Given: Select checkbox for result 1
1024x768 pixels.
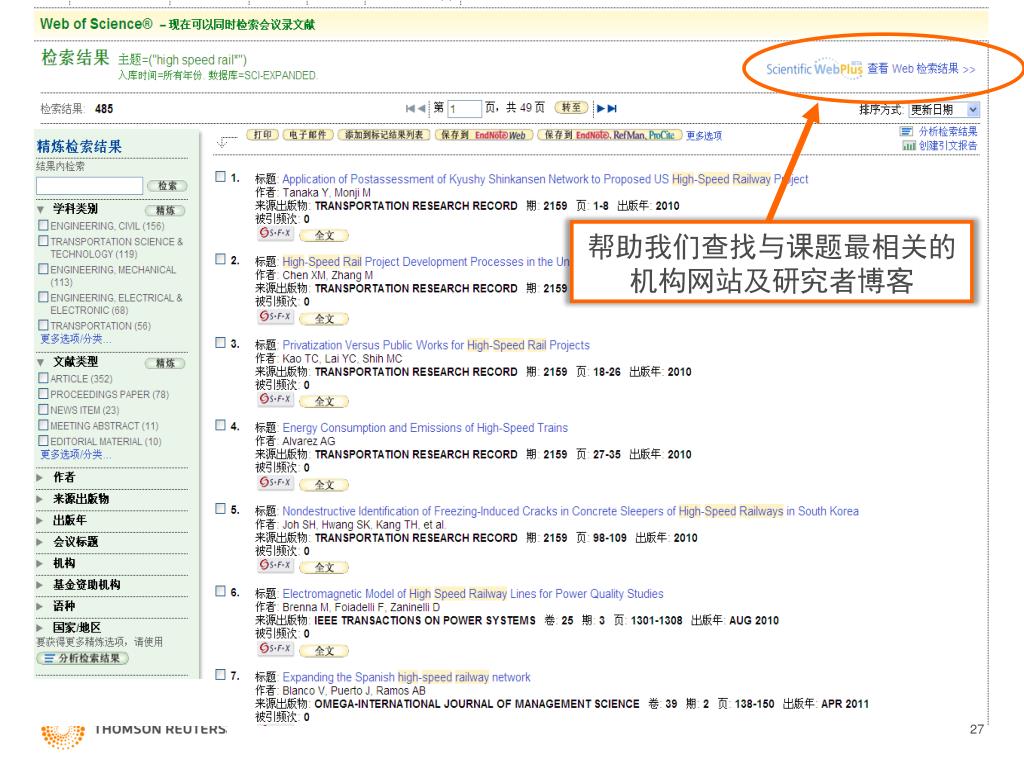Looking at the screenshot, I should click(x=221, y=176).
